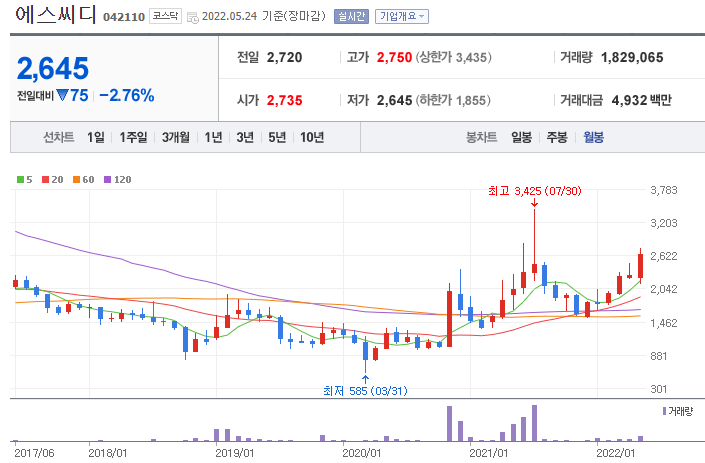Select the 1일 line chart tab
Image resolution: width=705 pixels, height=463 pixels.
(95, 137)
